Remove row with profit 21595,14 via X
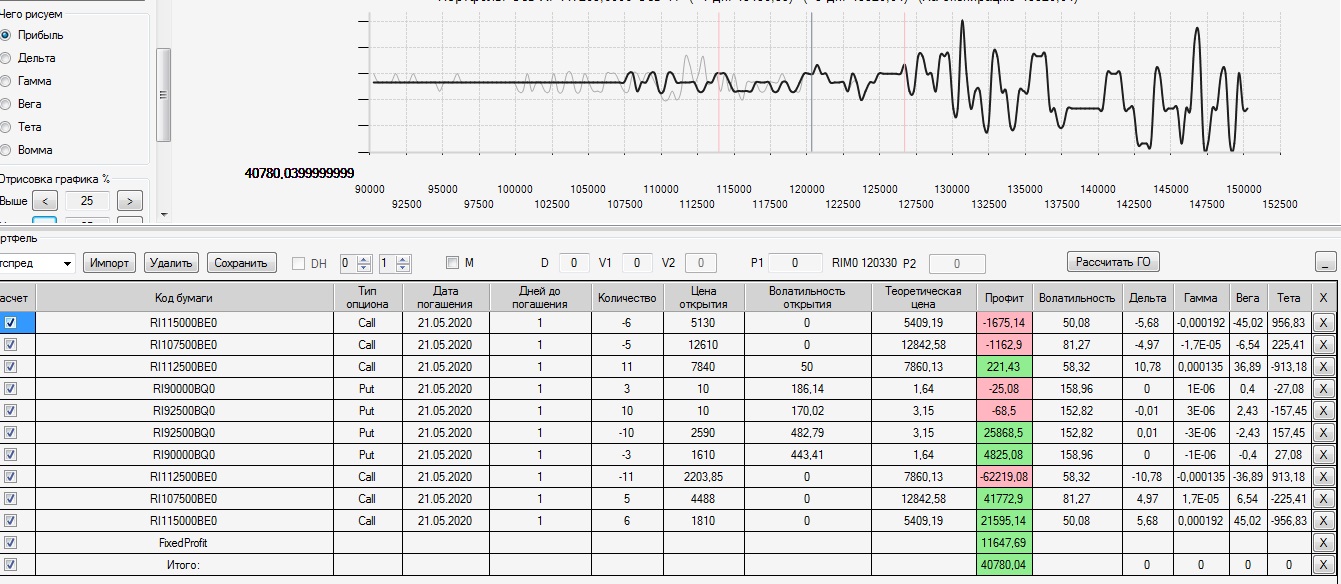This screenshot has width=1341, height=584. pyautogui.click(x=1322, y=521)
